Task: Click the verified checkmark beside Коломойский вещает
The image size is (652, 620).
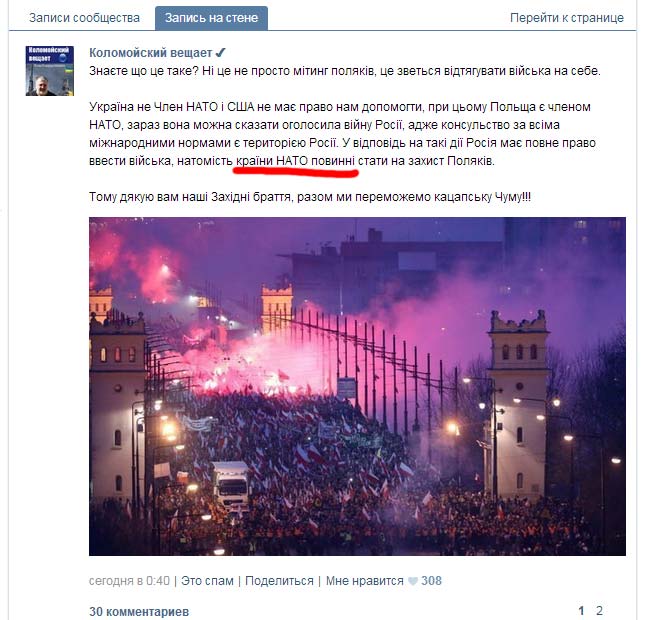Action: click(x=221, y=52)
